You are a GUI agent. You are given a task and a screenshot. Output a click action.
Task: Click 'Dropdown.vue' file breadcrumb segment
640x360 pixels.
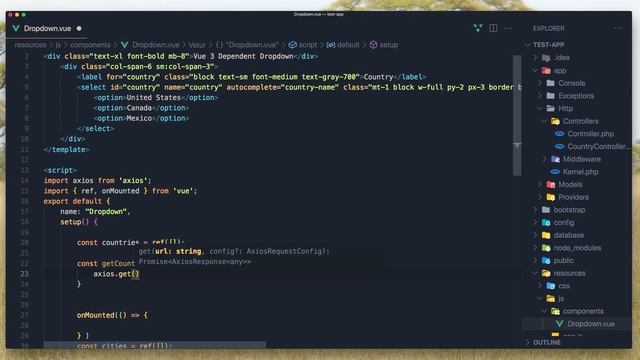pos(156,44)
